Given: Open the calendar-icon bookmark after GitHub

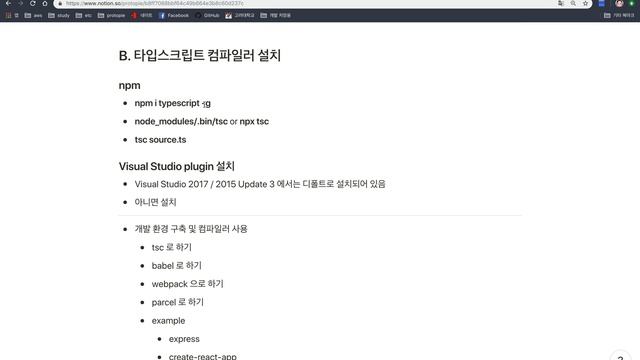Looking at the screenshot, I should point(240,16).
